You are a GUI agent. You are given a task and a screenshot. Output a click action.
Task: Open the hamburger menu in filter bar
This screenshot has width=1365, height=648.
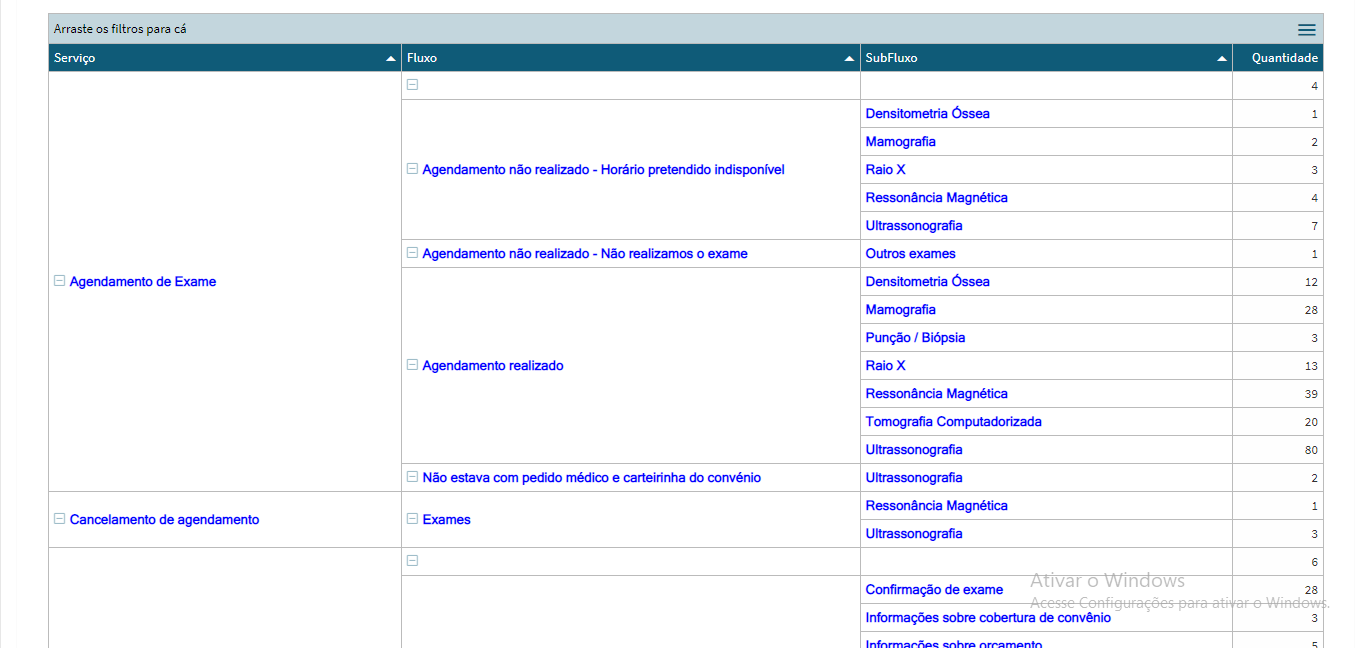[x=1306, y=30]
